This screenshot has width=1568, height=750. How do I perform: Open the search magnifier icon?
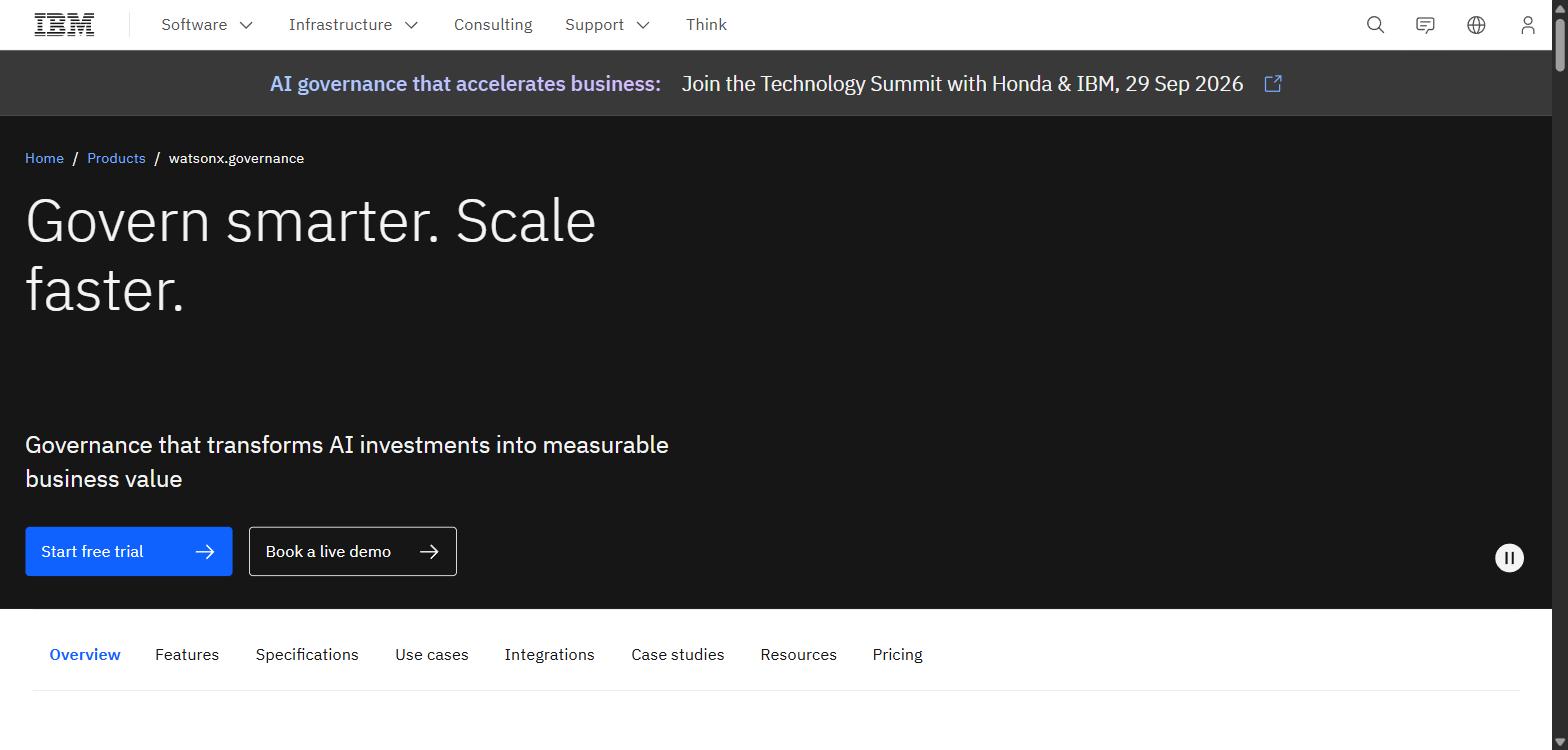tap(1376, 25)
